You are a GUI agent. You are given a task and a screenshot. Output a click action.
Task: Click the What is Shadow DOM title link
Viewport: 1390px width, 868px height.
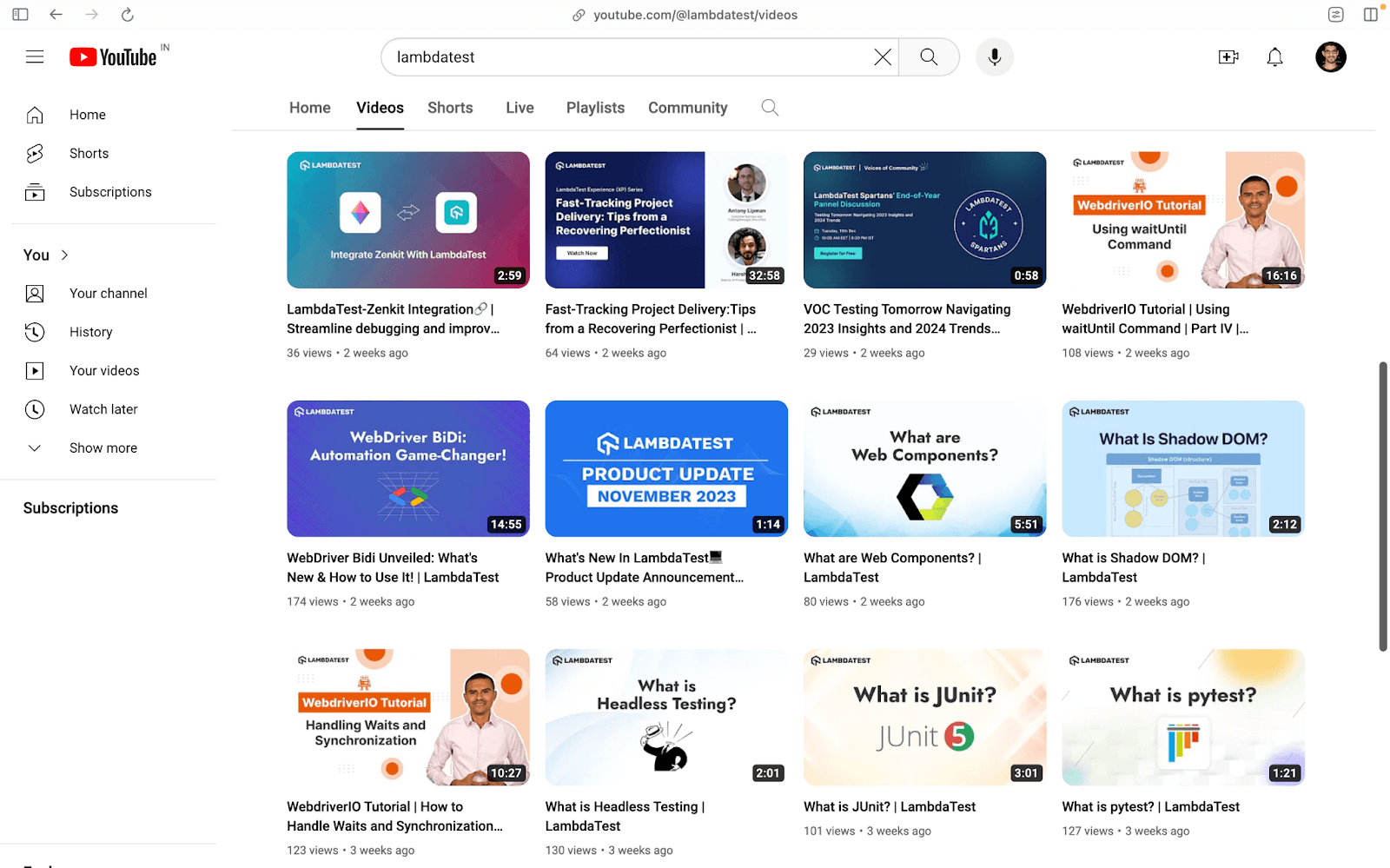(1134, 567)
